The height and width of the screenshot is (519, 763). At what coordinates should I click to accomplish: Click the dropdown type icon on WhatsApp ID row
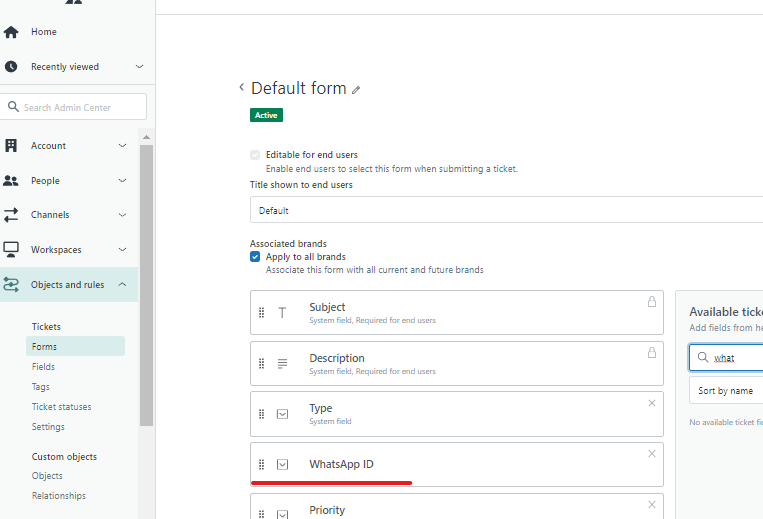tap(282, 465)
